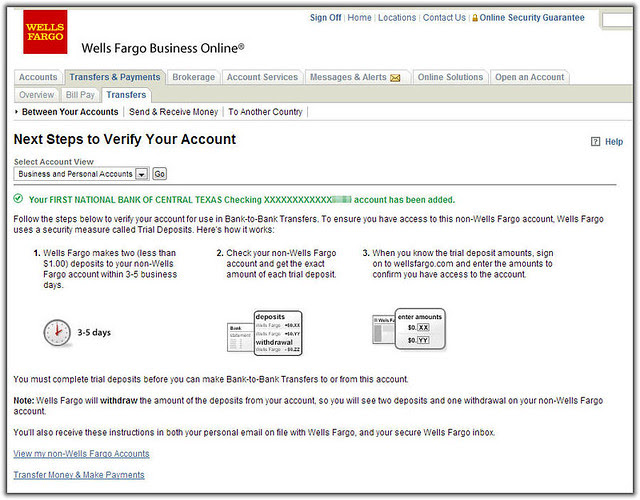Viewport: 640px width, 500px height.
Task: Click Transfer Money & Make Payments link
Action: click(x=79, y=475)
